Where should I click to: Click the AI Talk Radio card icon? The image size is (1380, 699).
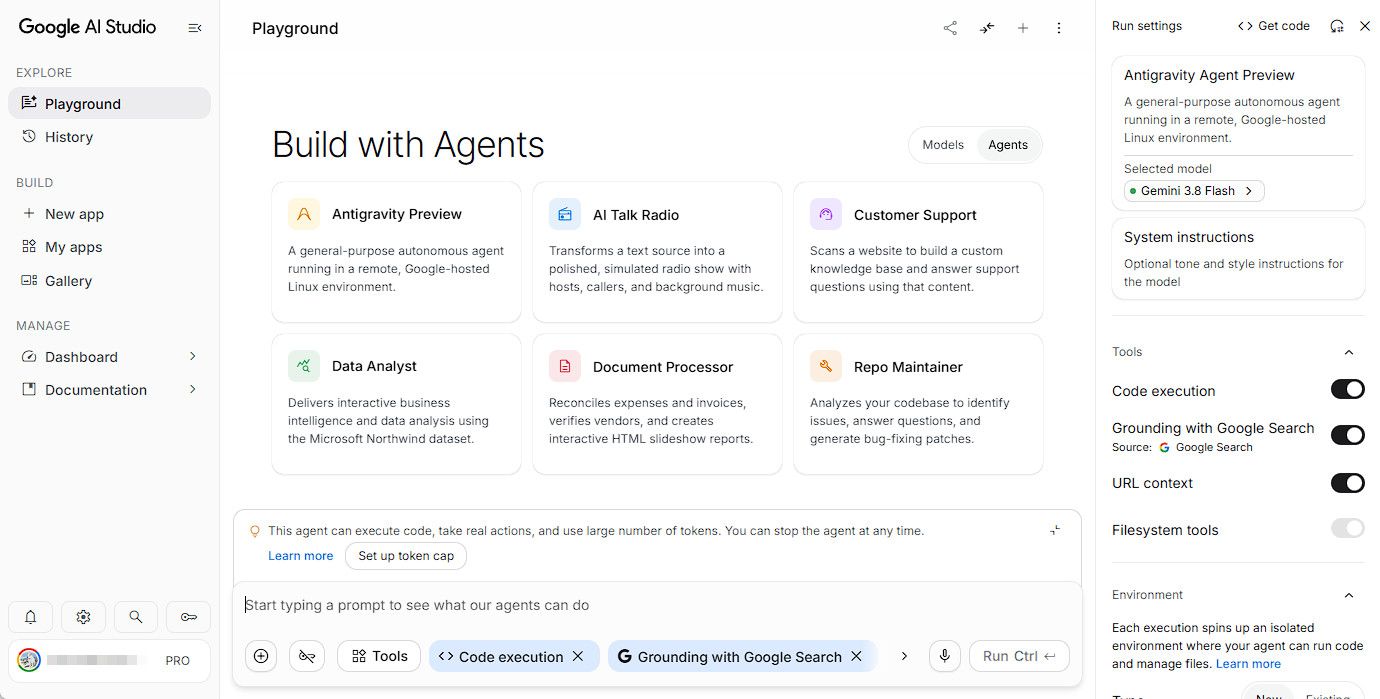(565, 214)
